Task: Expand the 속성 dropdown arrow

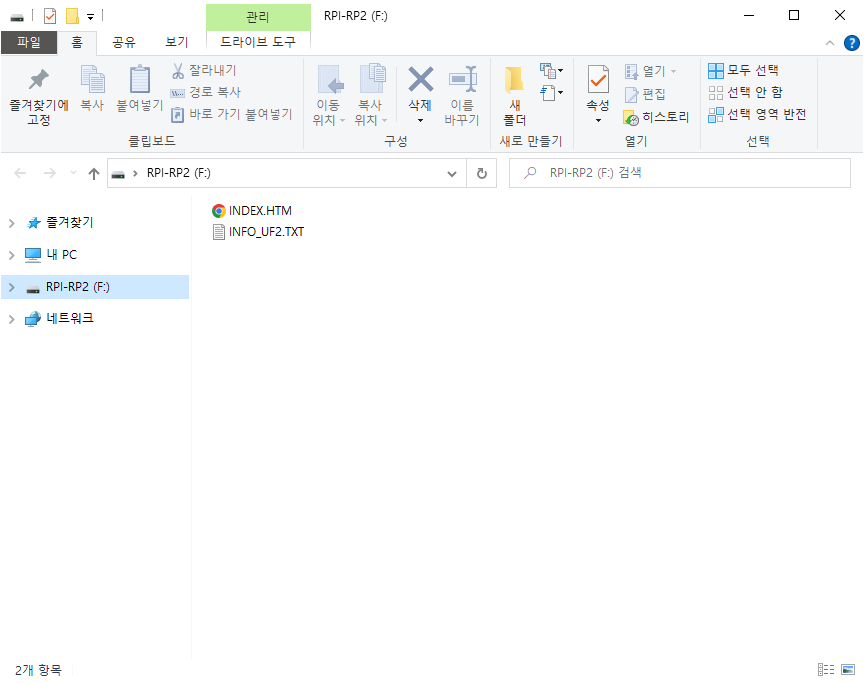Action: pyautogui.click(x=598, y=120)
